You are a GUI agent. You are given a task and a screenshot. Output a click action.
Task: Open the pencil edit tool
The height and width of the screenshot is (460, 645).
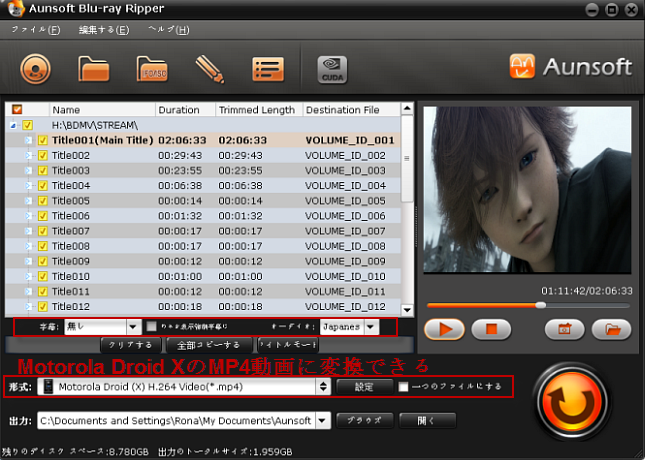[x=210, y=70]
